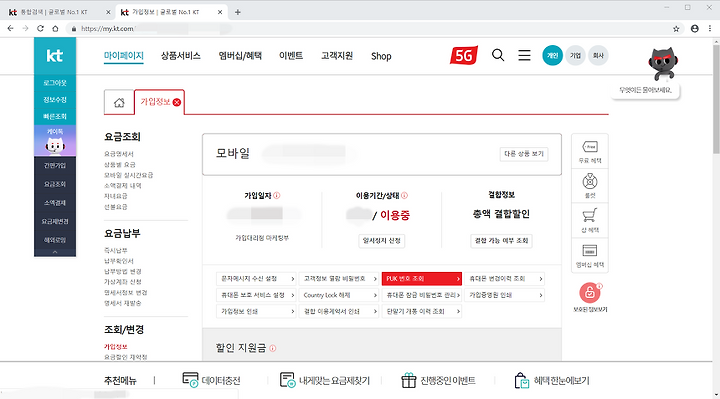
Task: Open 상품서비스 in top navigation
Action: pyautogui.click(x=180, y=56)
